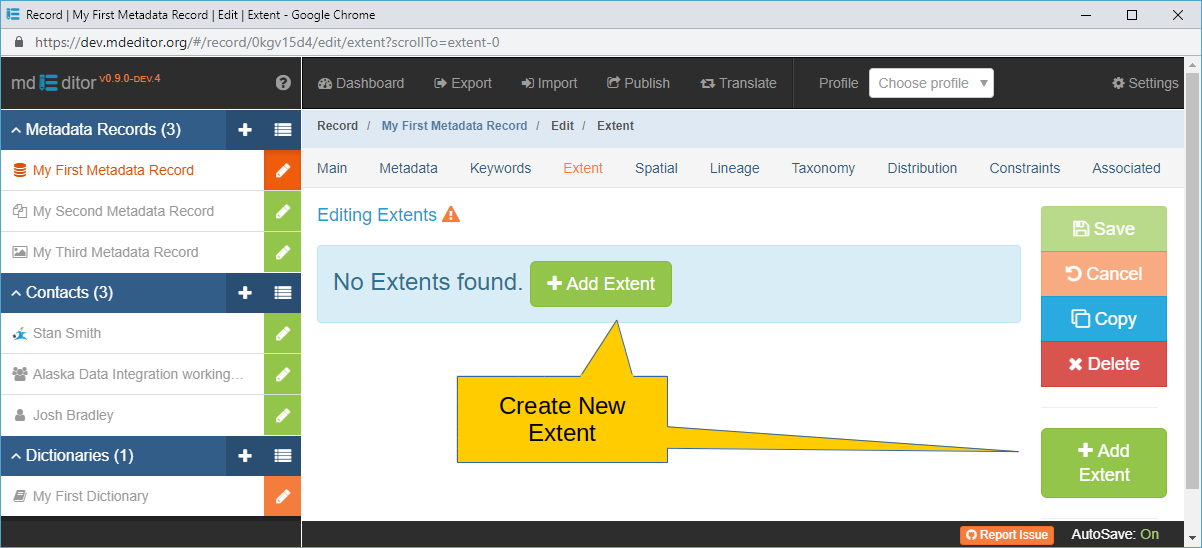Add a new dictionary with plus icon
1202x548 pixels.
[x=245, y=456]
